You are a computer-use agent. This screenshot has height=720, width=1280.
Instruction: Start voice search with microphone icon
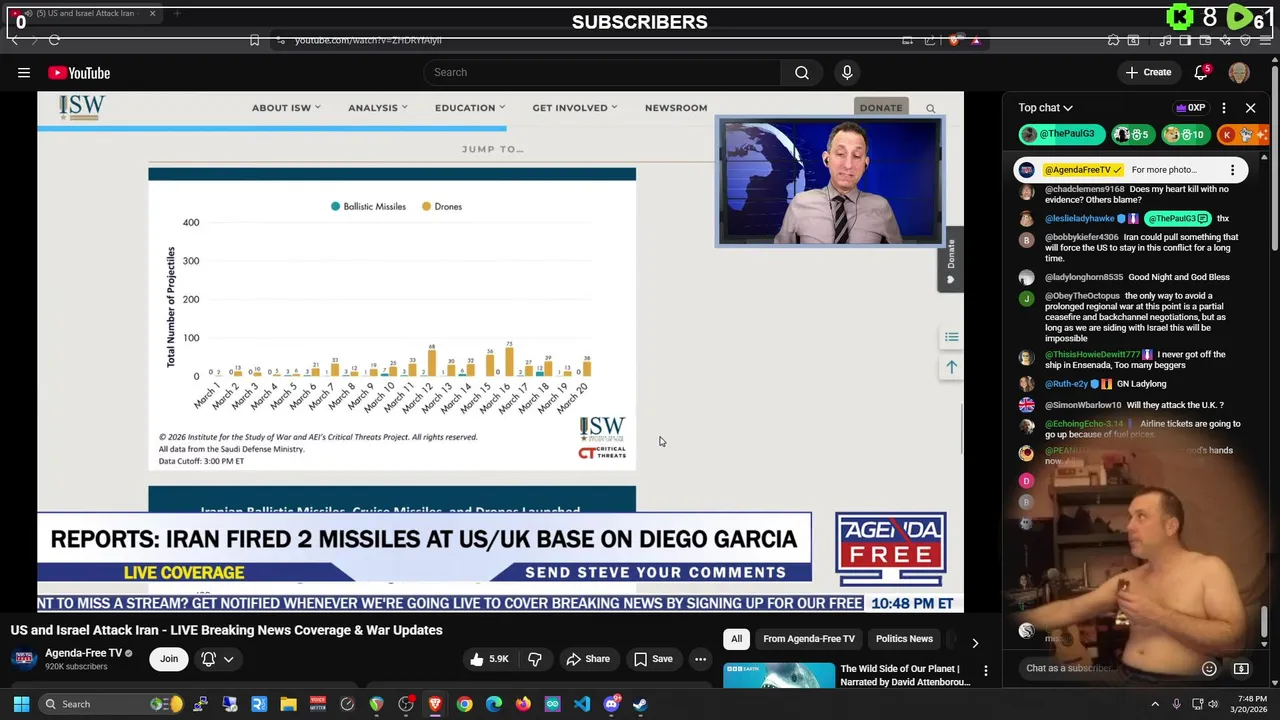point(847,72)
